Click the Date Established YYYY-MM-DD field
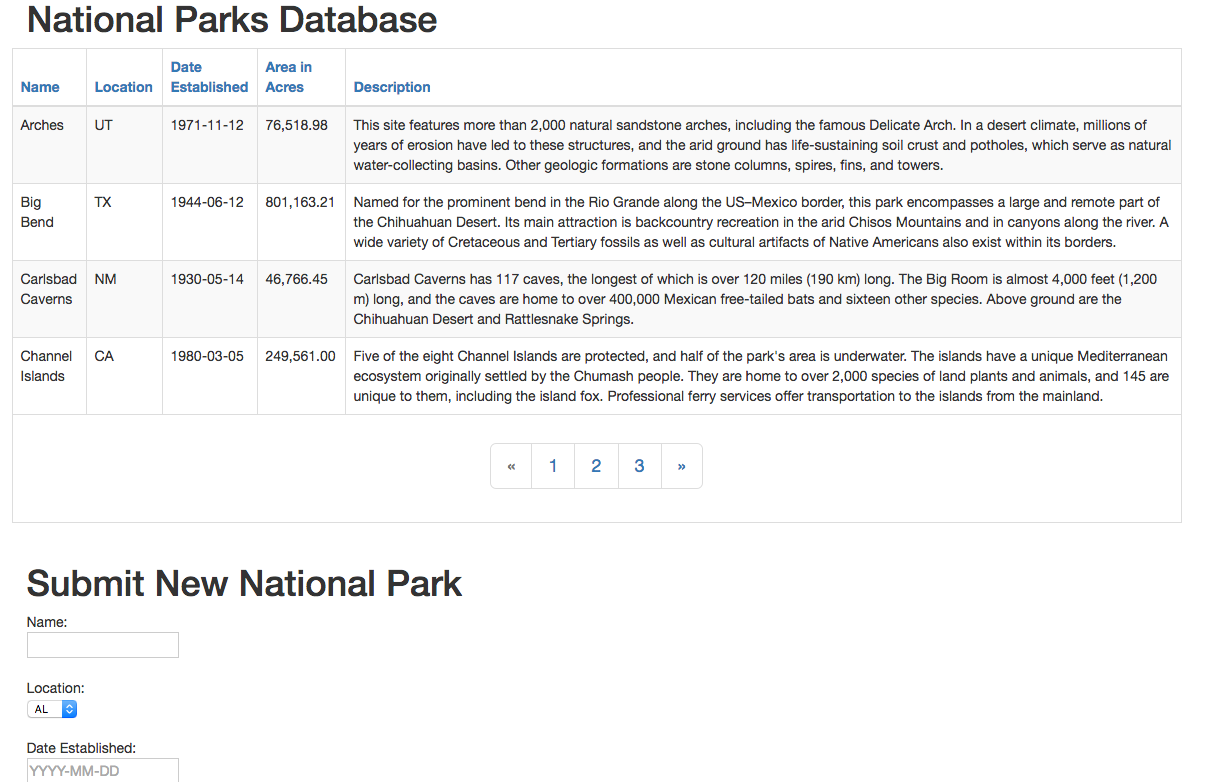1206x782 pixels. coord(102,770)
